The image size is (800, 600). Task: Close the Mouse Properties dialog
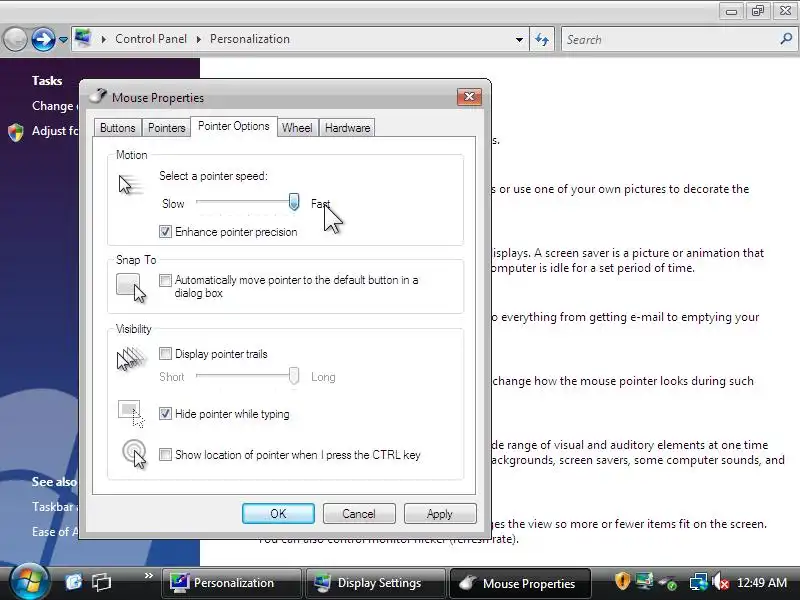point(469,97)
